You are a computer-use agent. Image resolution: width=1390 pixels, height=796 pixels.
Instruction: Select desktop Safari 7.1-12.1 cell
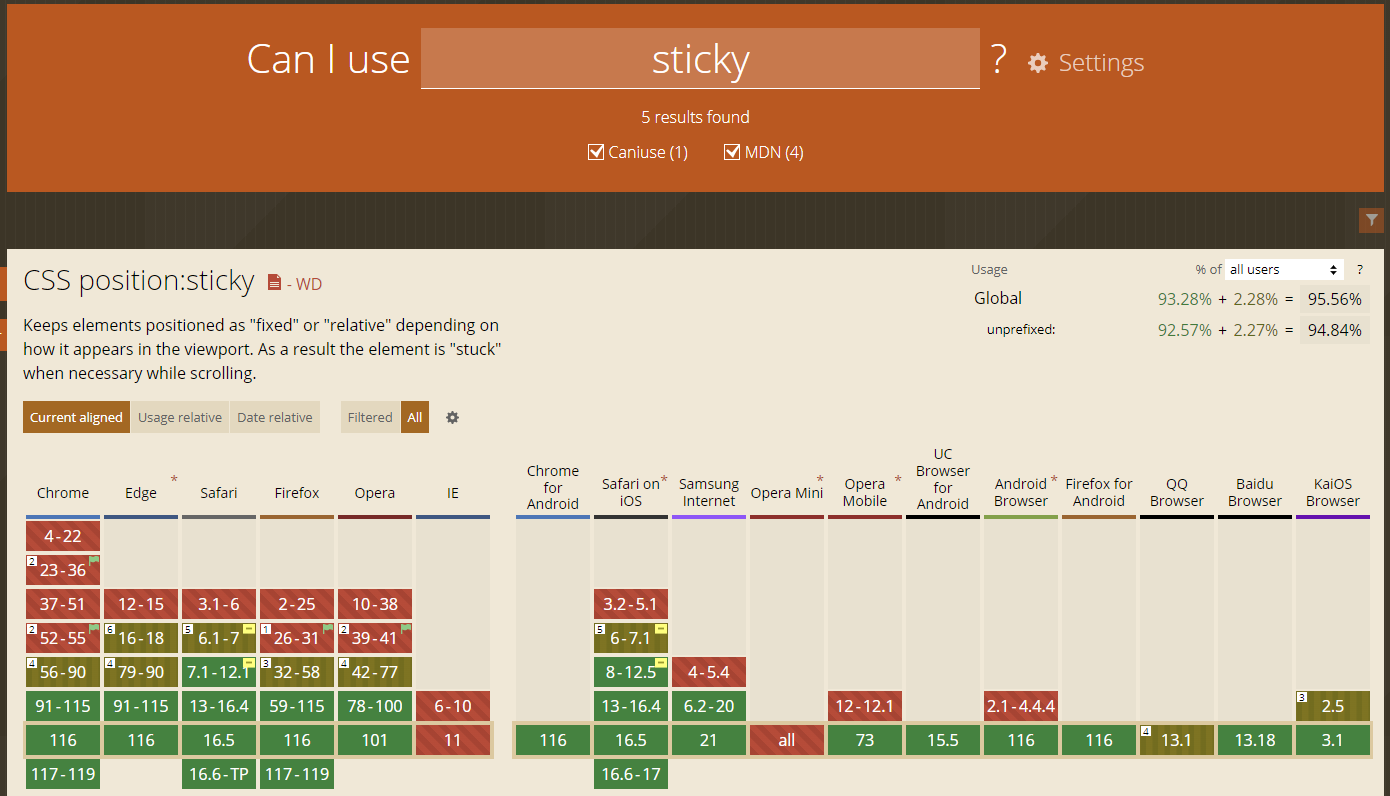(x=219, y=672)
